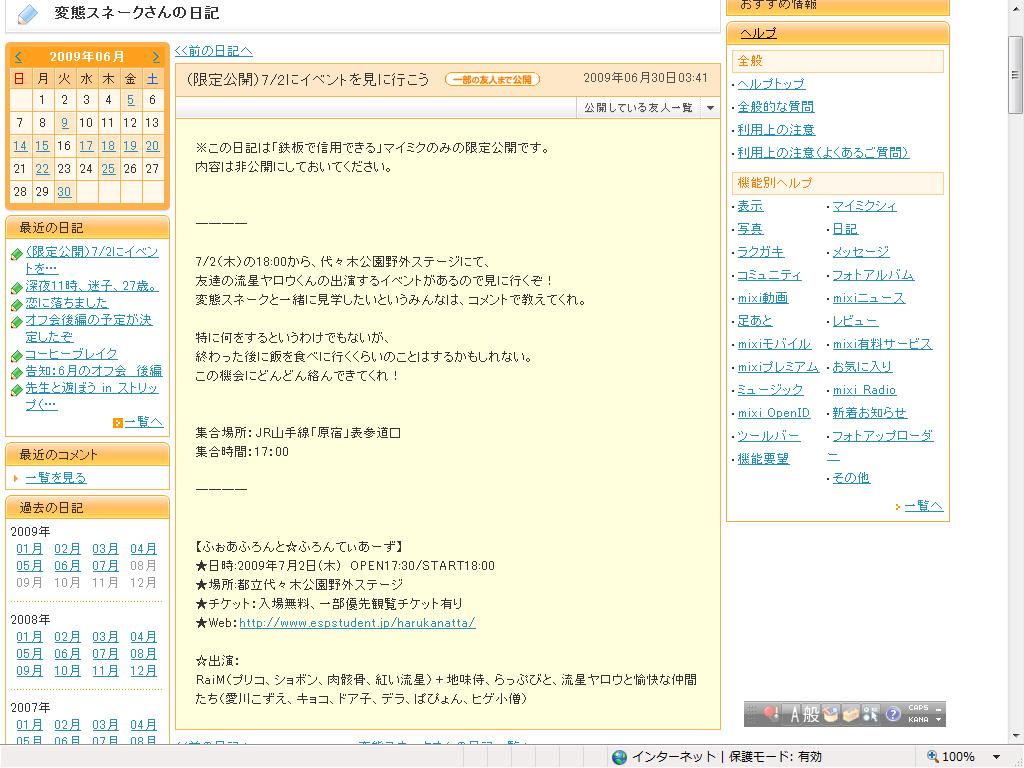Open 2008年 05月 in past diaries
Viewport: 1024px width, 768px height.
coord(29,654)
